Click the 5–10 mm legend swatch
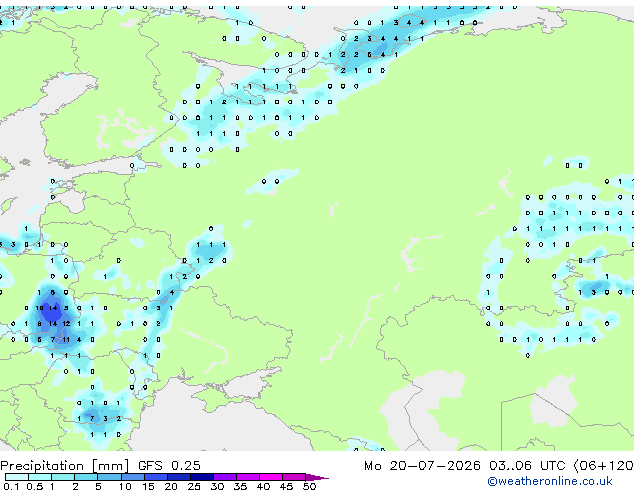The image size is (634, 490). tap(109, 477)
